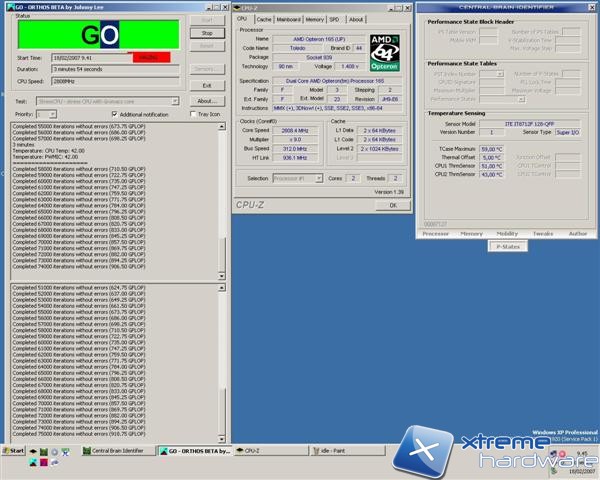Open the Memory tab in CPU-Z
Image resolution: width=600 pixels, height=480 pixels.
point(314,19)
